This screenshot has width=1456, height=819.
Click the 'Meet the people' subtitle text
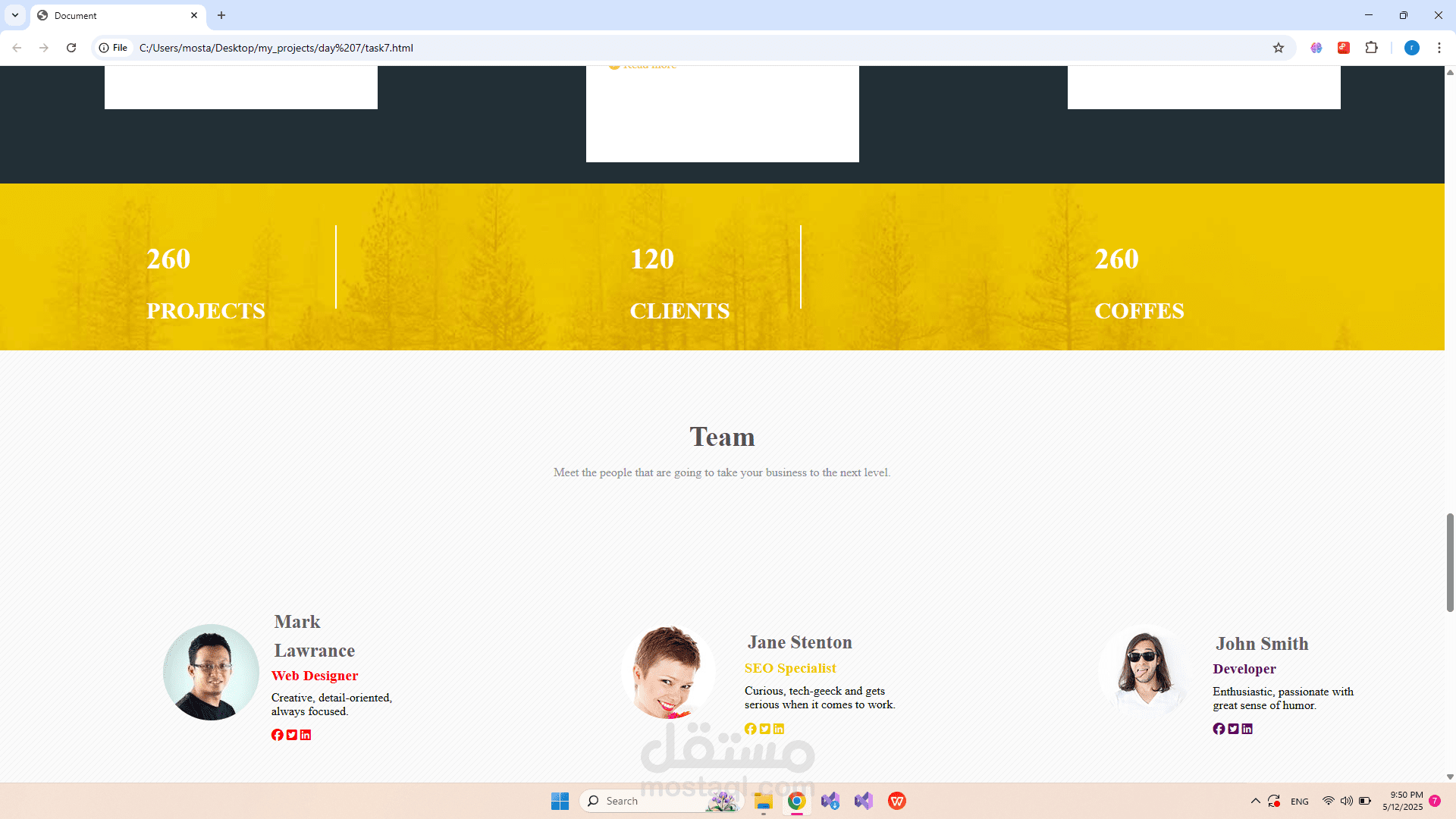pyautogui.click(x=722, y=472)
